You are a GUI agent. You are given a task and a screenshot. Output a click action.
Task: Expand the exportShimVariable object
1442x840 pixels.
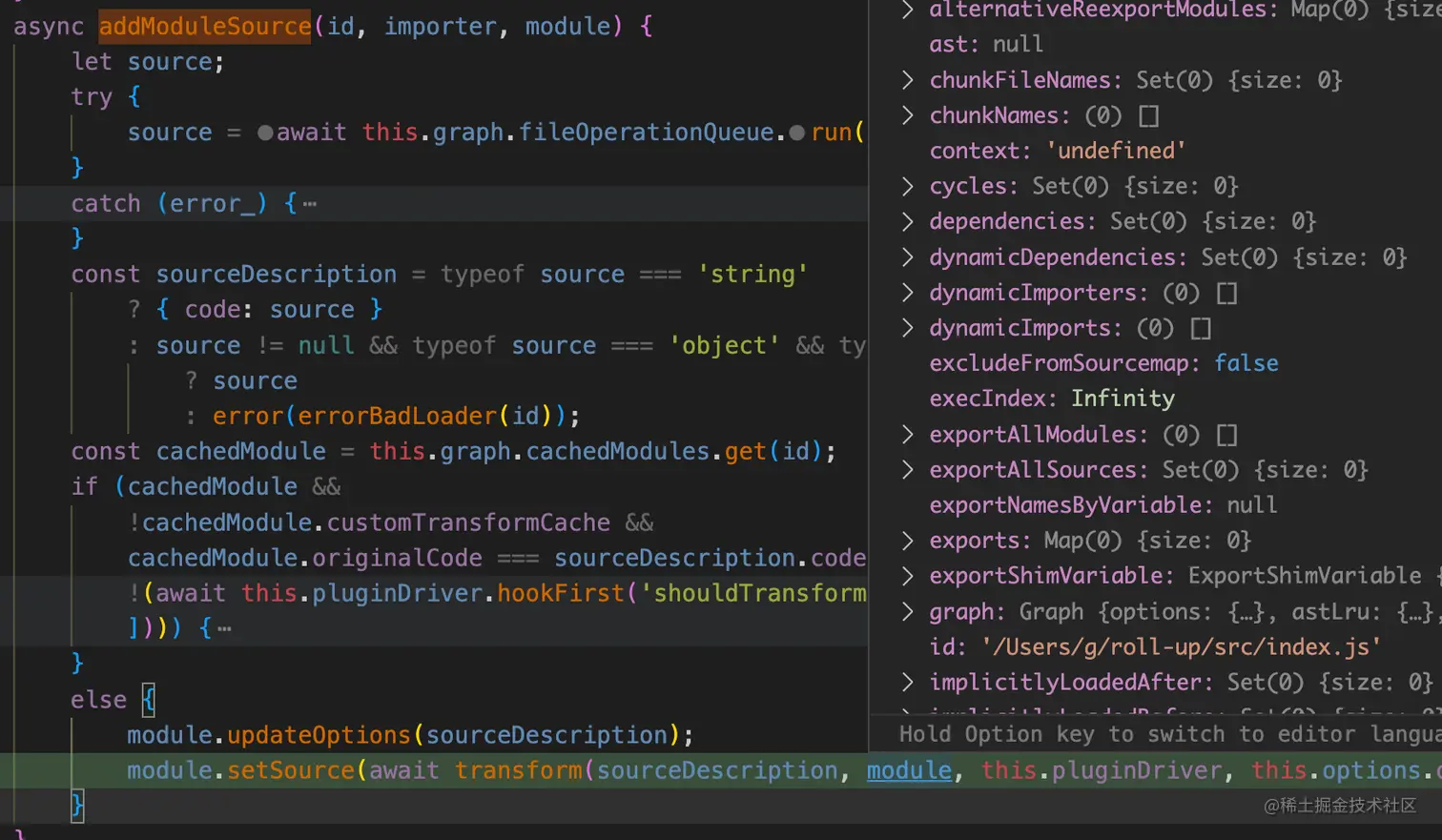tap(907, 576)
